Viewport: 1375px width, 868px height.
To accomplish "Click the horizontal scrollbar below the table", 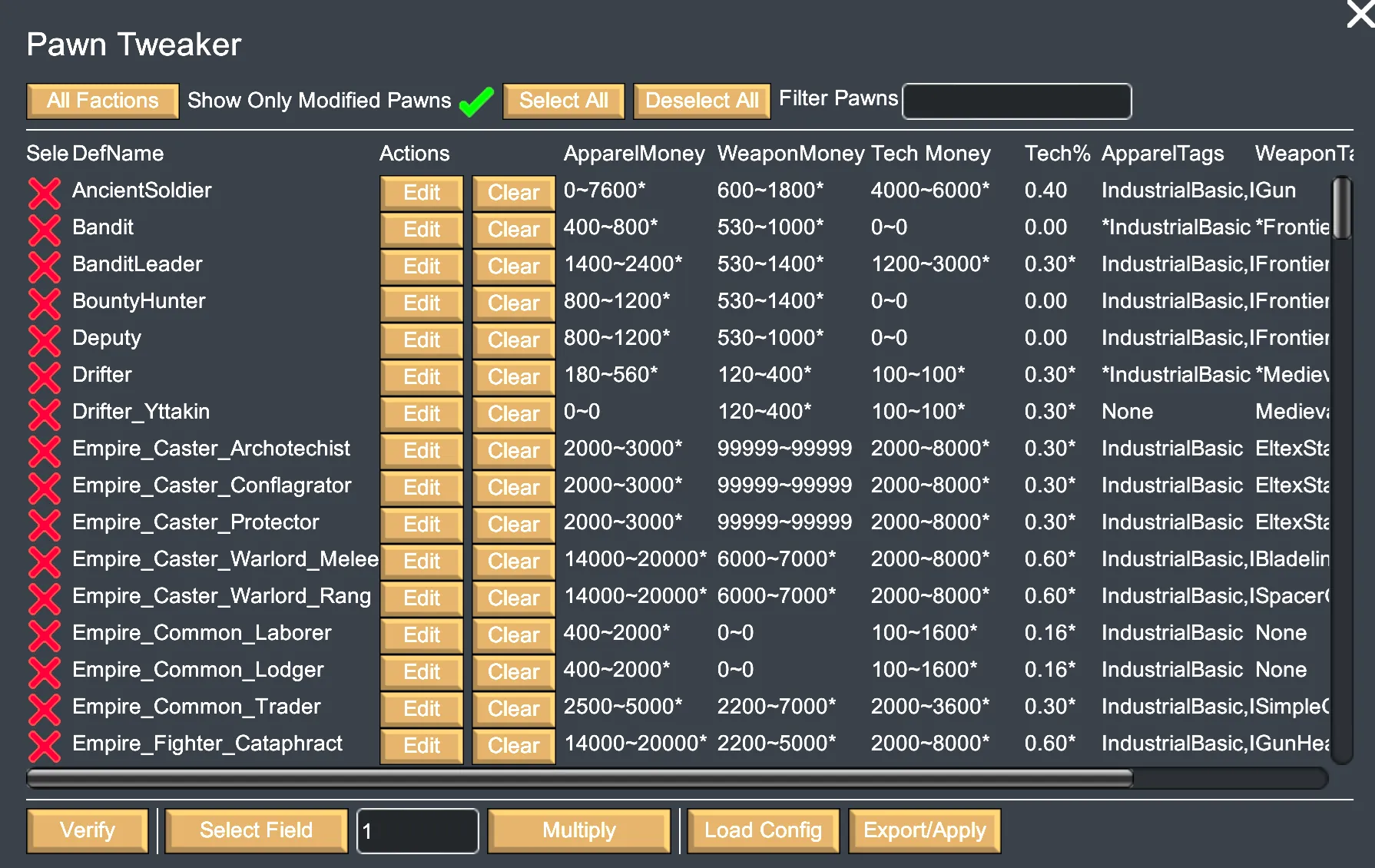I will click(580, 778).
